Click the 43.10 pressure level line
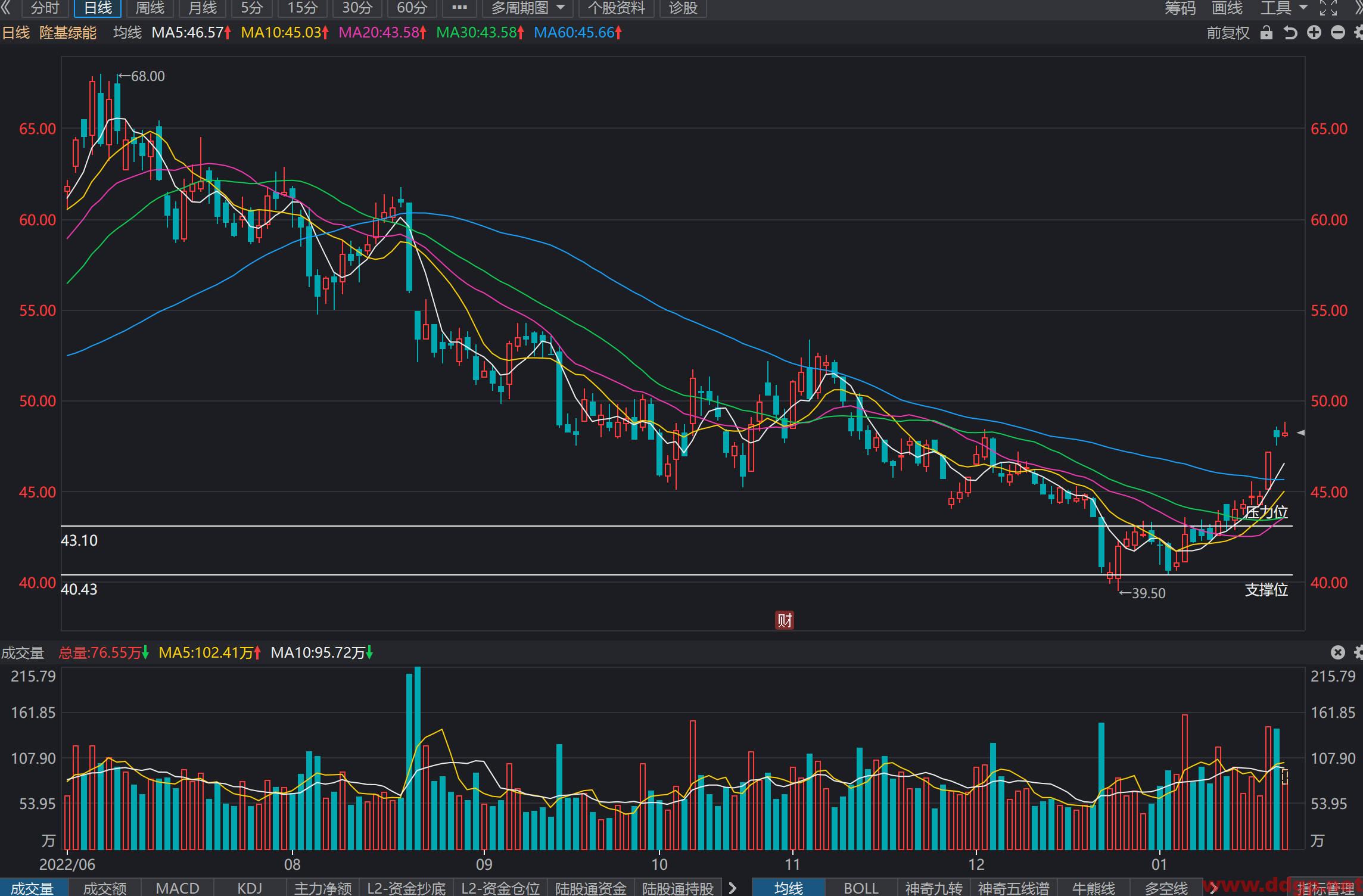1363x896 pixels. tap(677, 526)
